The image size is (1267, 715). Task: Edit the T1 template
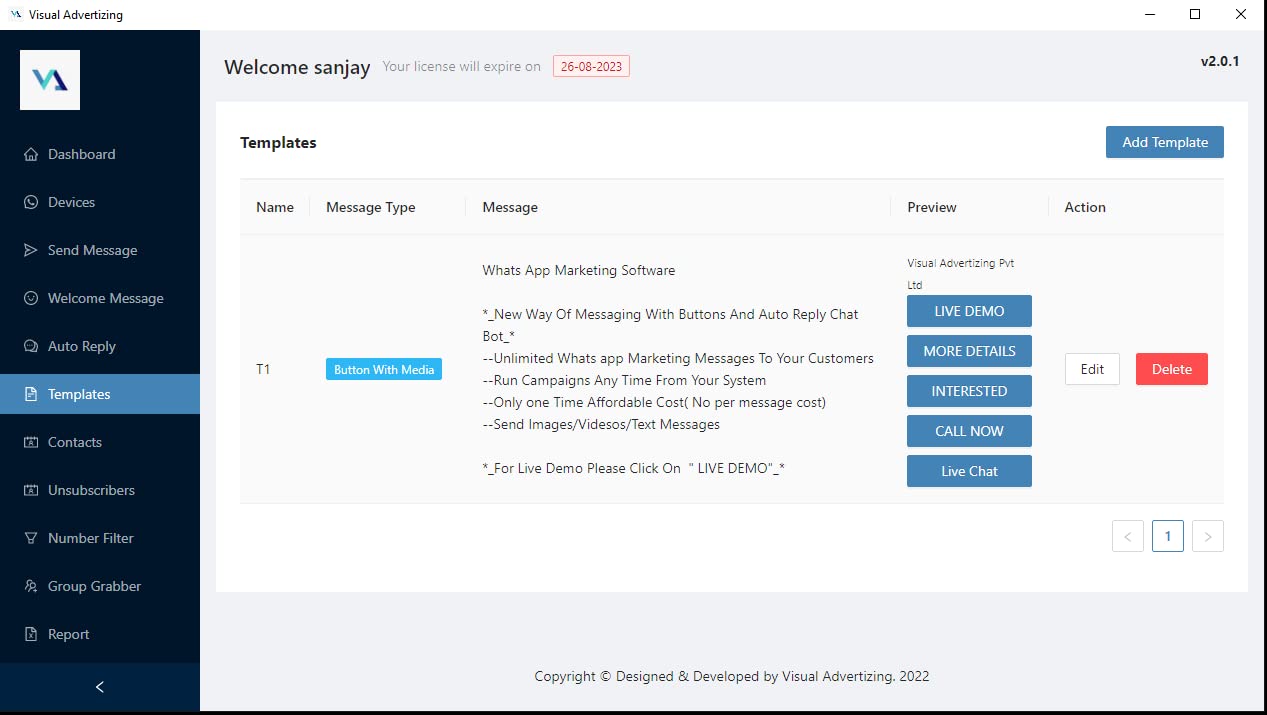click(x=1092, y=369)
